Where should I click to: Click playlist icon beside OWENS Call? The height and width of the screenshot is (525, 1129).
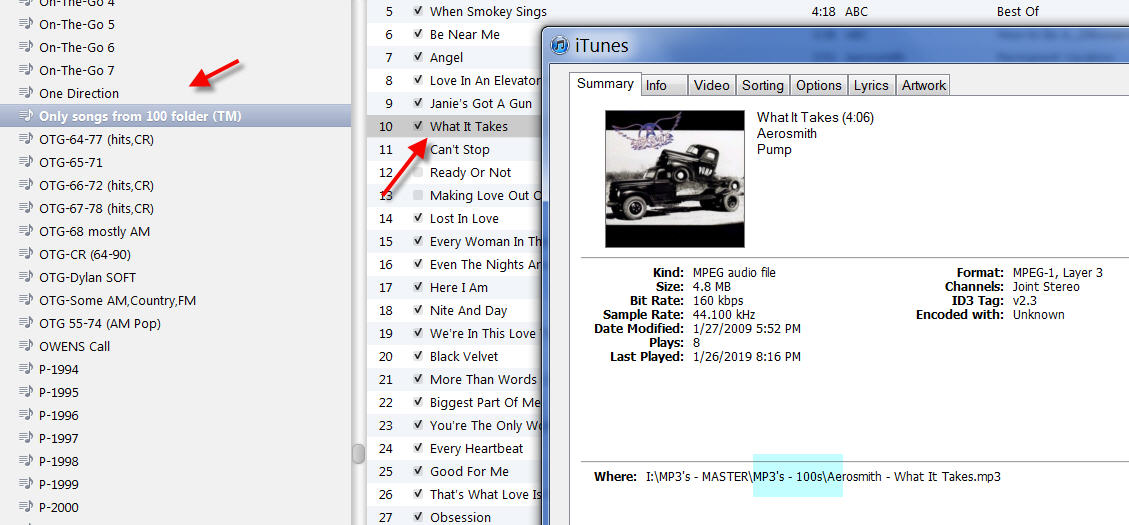(27, 346)
